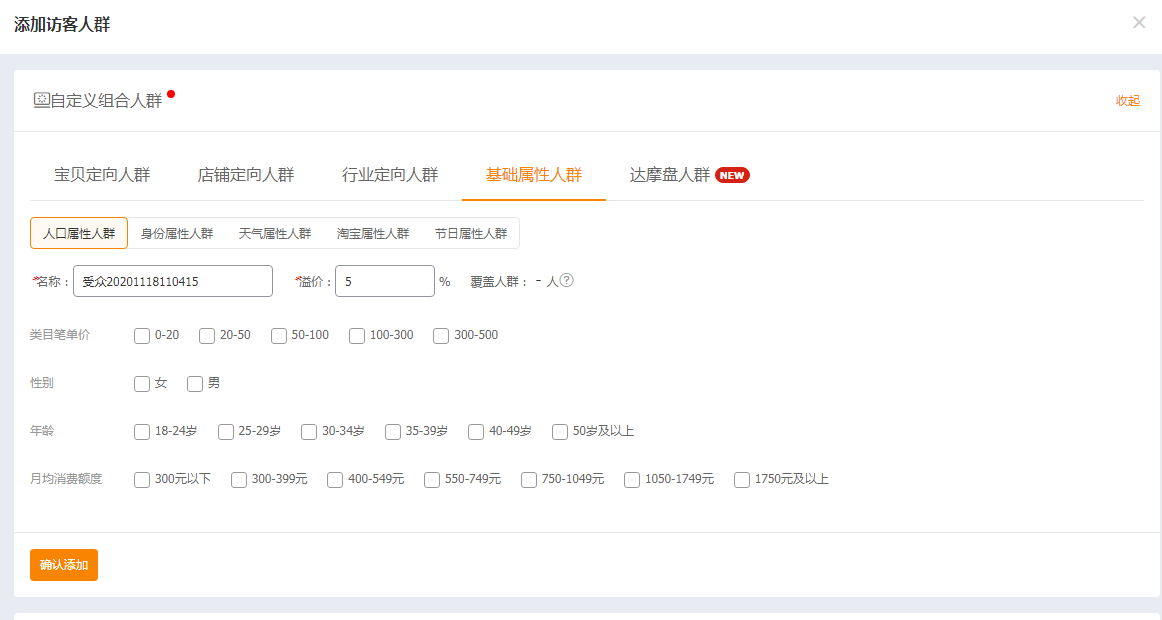Click the 确认添加 button
The height and width of the screenshot is (620, 1162).
pyautogui.click(x=64, y=565)
